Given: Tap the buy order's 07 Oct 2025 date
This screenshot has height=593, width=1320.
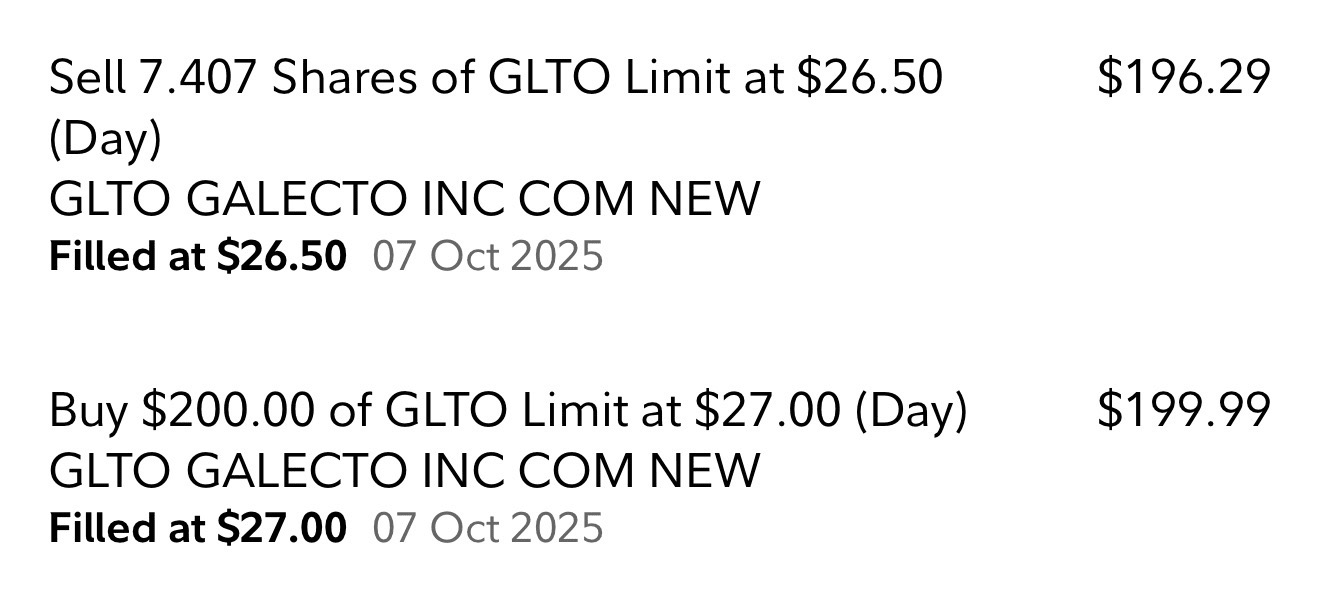Looking at the screenshot, I should (x=488, y=527).
